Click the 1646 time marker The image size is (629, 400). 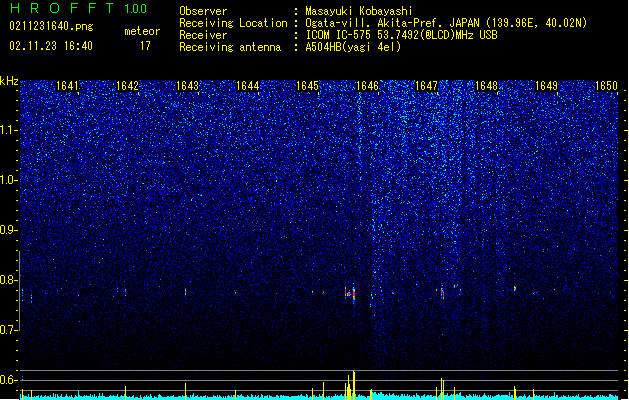coord(367,86)
